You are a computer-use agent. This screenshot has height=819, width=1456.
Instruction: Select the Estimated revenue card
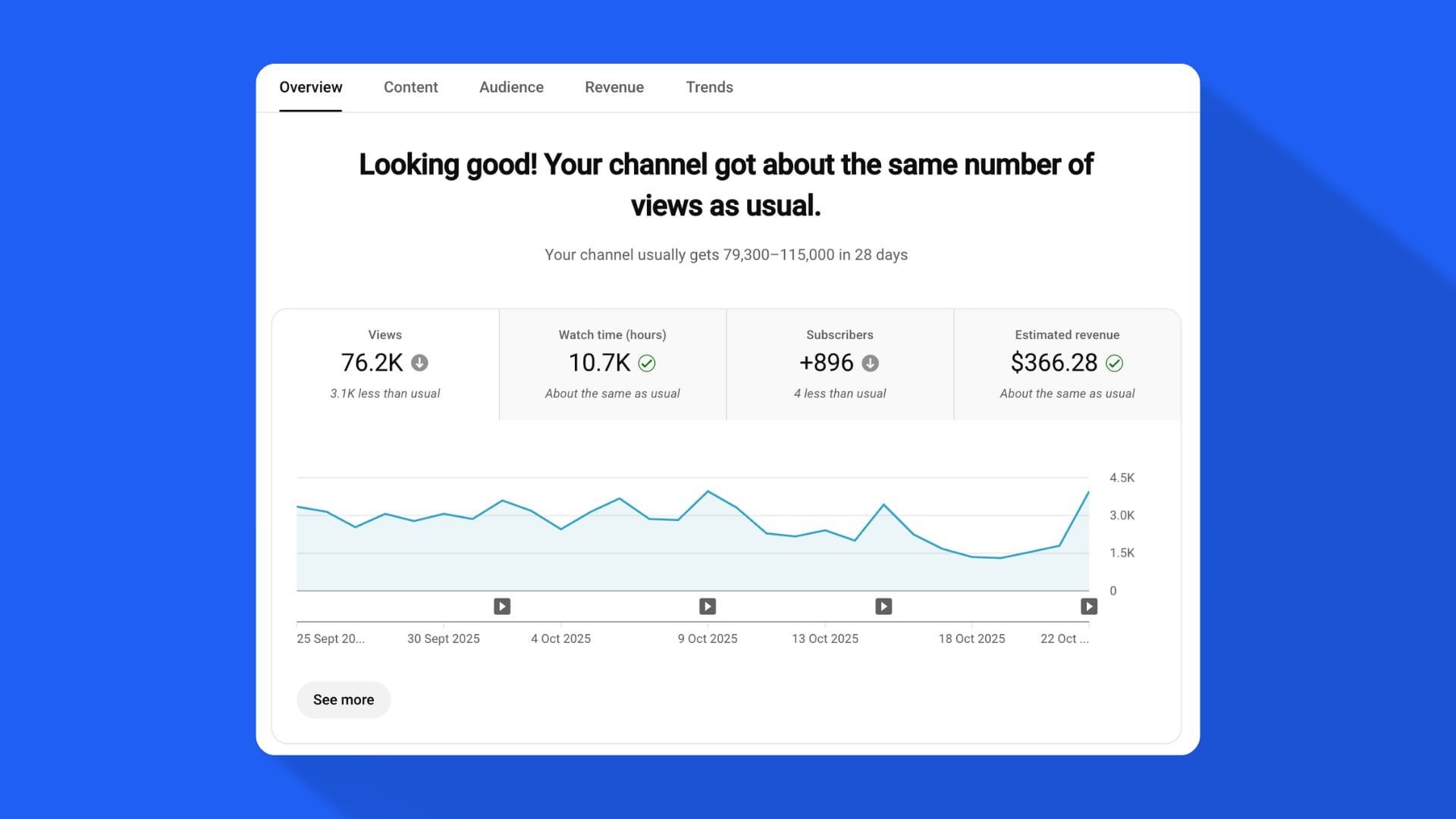tap(1067, 364)
